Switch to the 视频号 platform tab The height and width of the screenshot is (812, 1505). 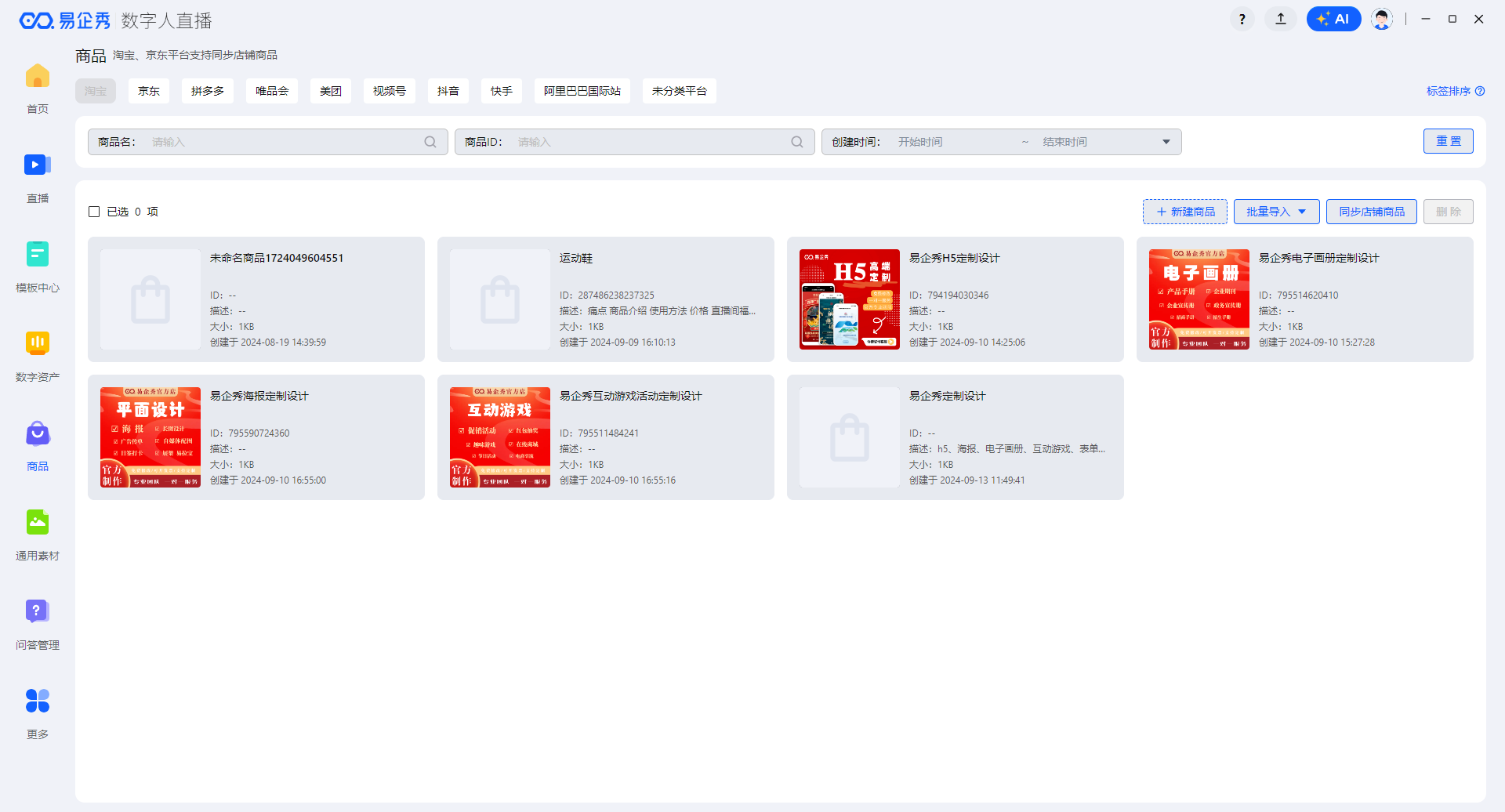pyautogui.click(x=390, y=91)
